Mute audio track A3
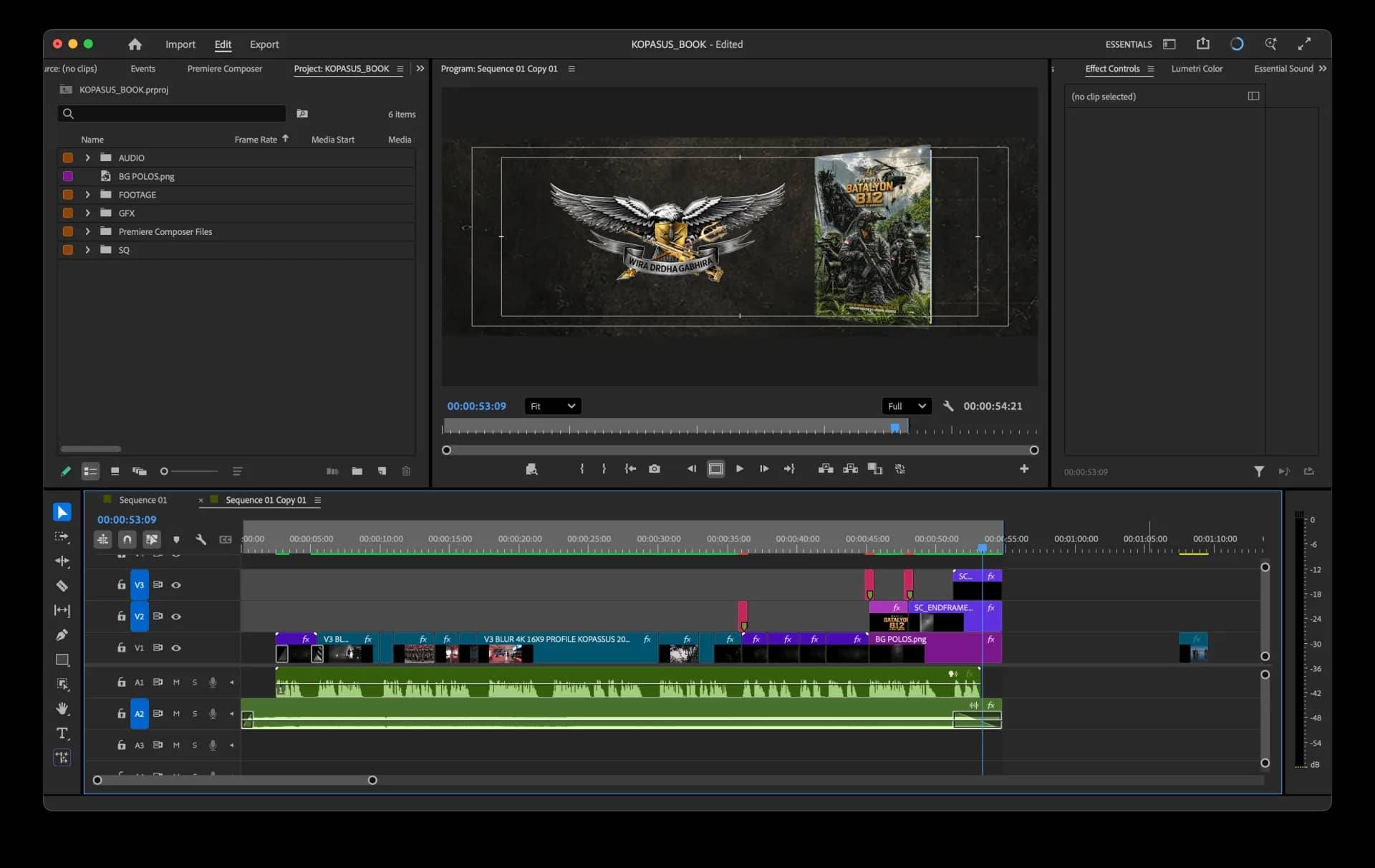This screenshot has height=868, width=1375. pyautogui.click(x=176, y=746)
